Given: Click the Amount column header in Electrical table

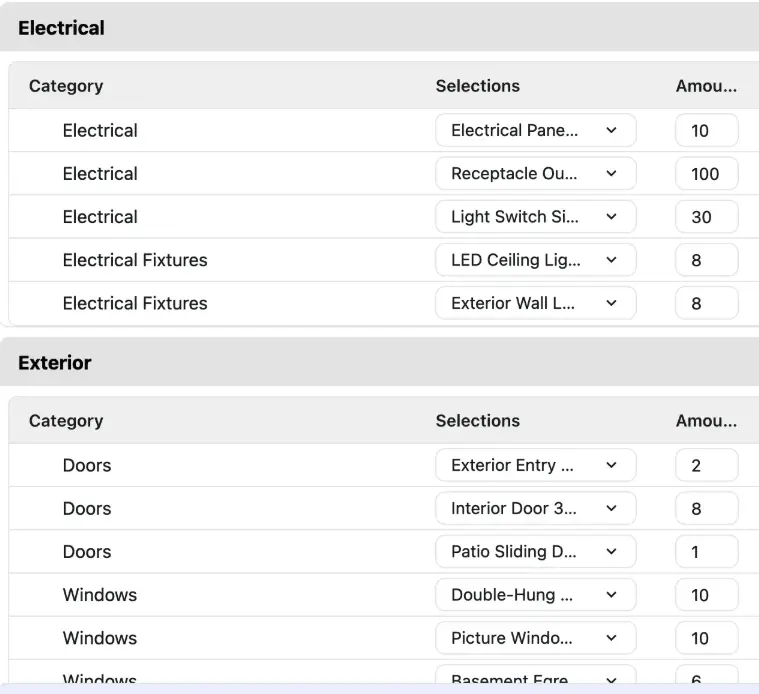Looking at the screenshot, I should point(706,86).
